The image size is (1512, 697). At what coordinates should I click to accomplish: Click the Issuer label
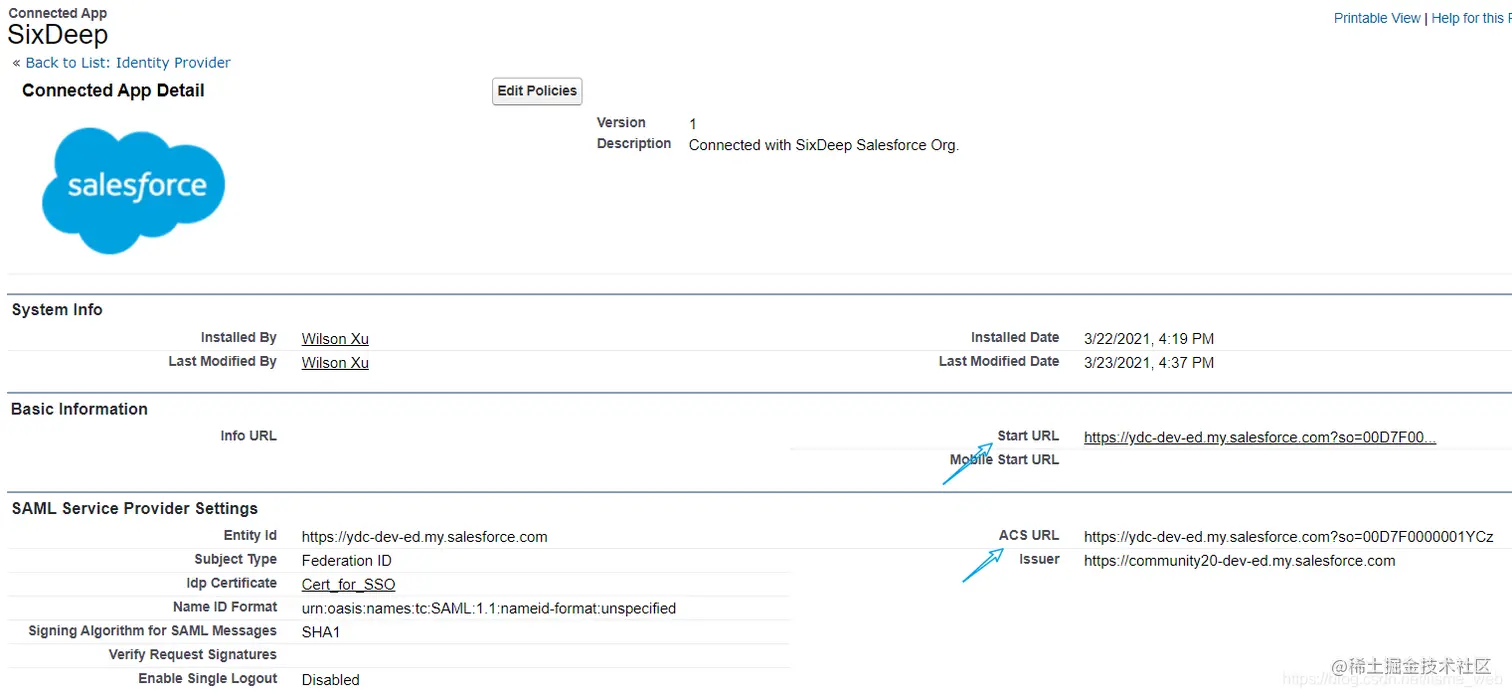click(1039, 559)
